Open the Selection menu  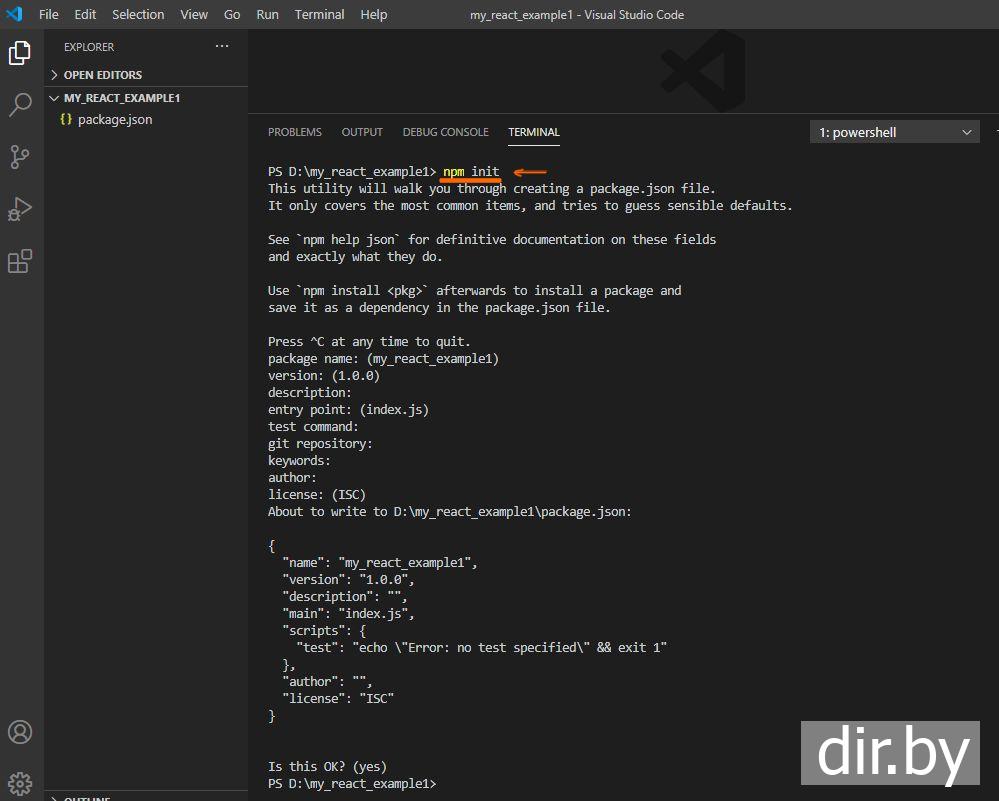point(138,15)
